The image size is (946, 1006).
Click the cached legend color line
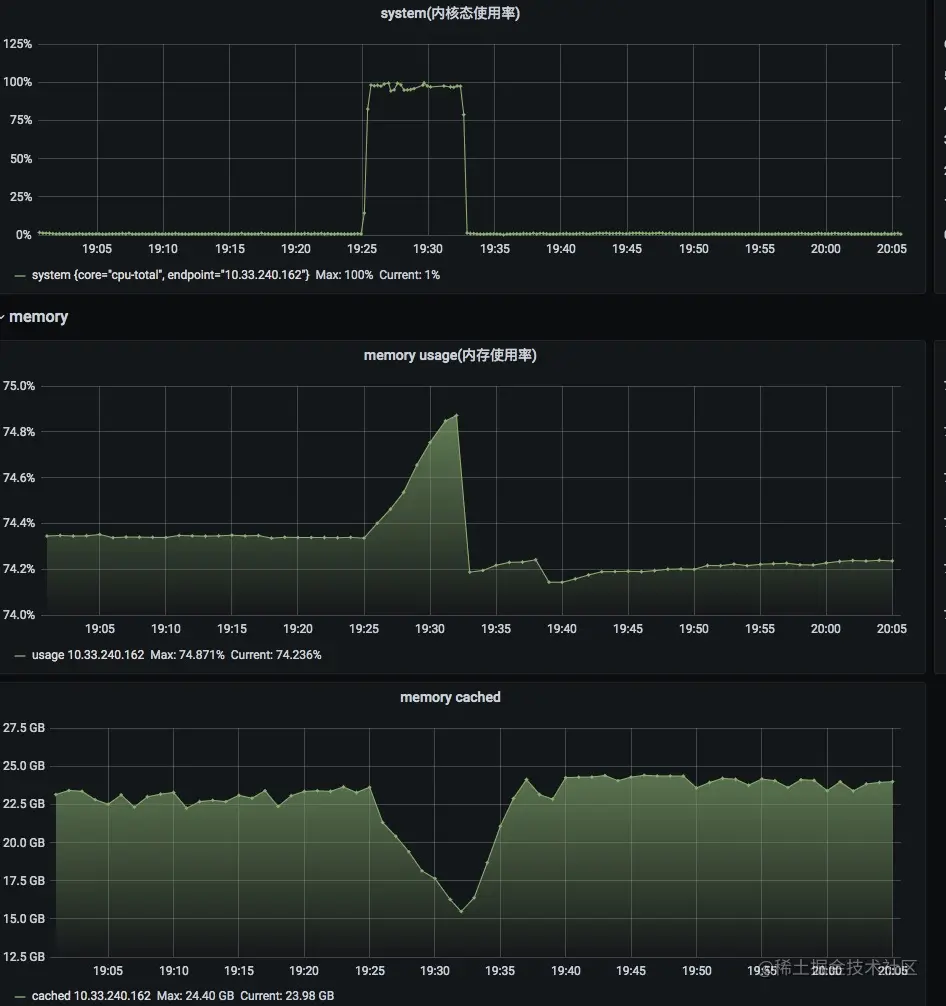(20, 996)
